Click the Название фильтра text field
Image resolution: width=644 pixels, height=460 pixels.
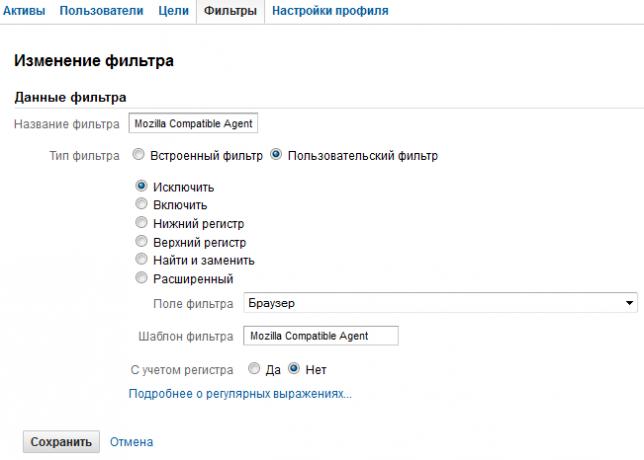(x=195, y=124)
